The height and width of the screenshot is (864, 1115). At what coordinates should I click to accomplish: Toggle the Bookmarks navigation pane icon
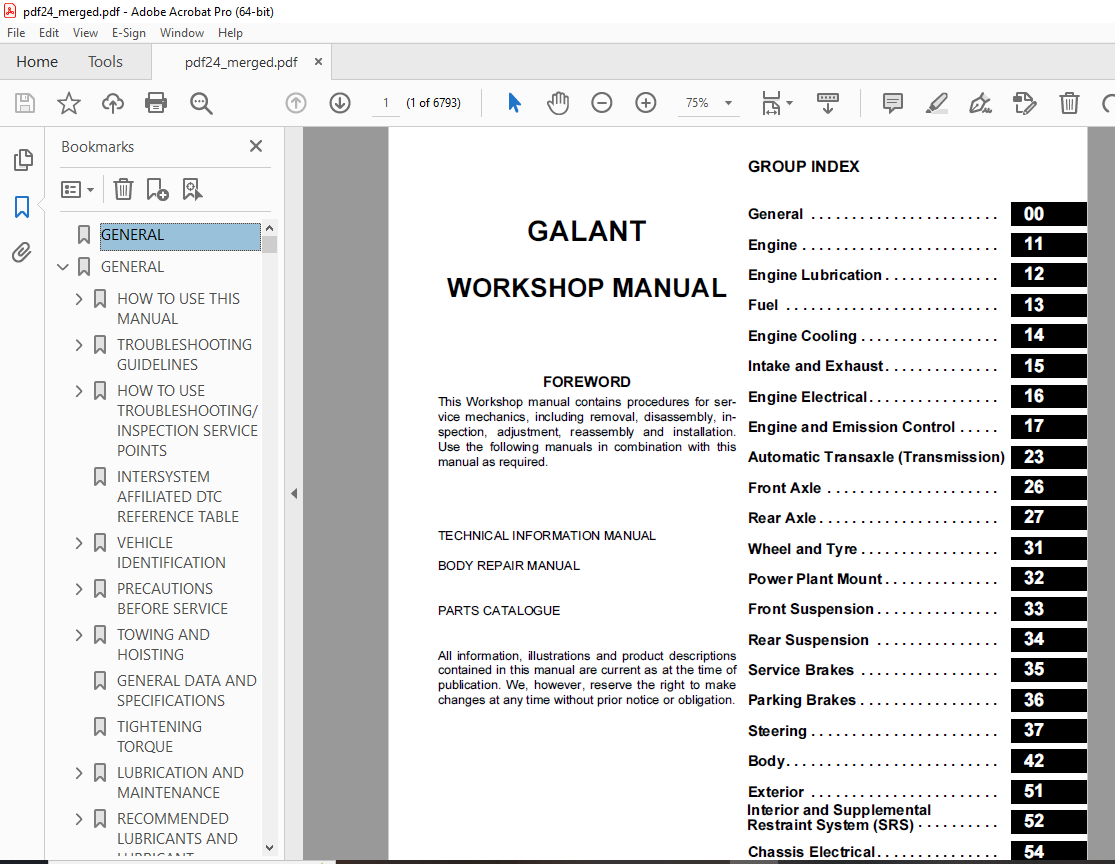pos(22,207)
